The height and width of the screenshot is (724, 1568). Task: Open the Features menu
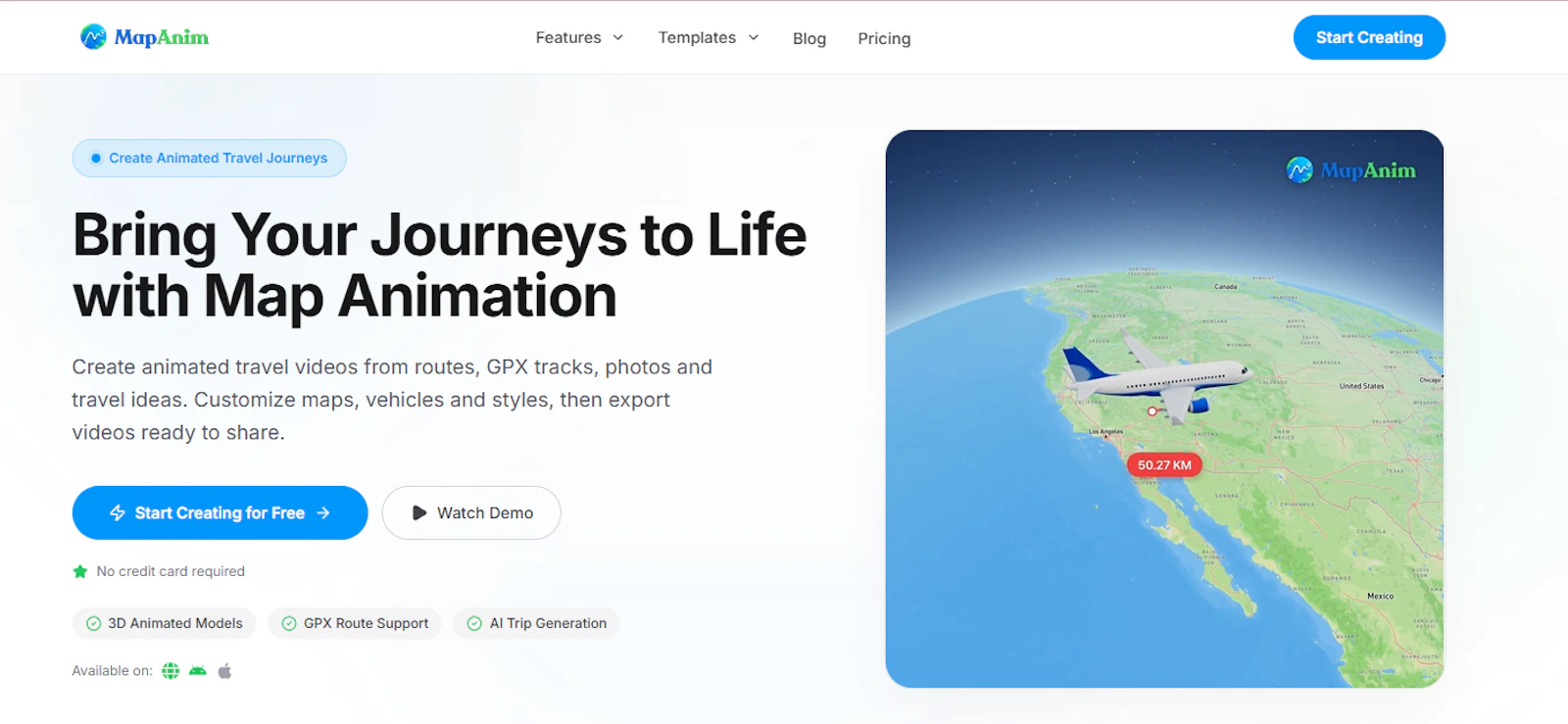579,37
